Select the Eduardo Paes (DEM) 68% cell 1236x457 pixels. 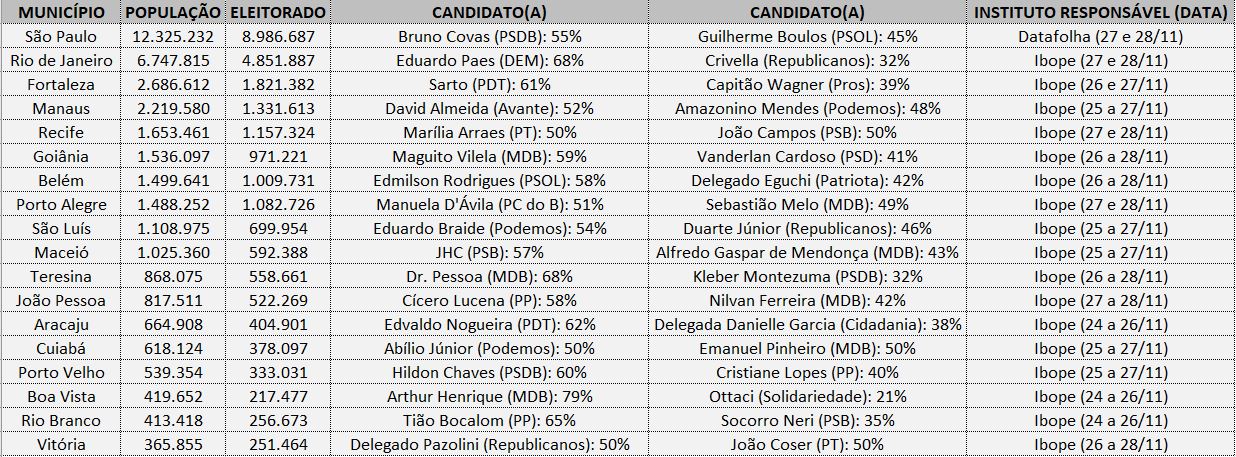pyautogui.click(x=489, y=60)
